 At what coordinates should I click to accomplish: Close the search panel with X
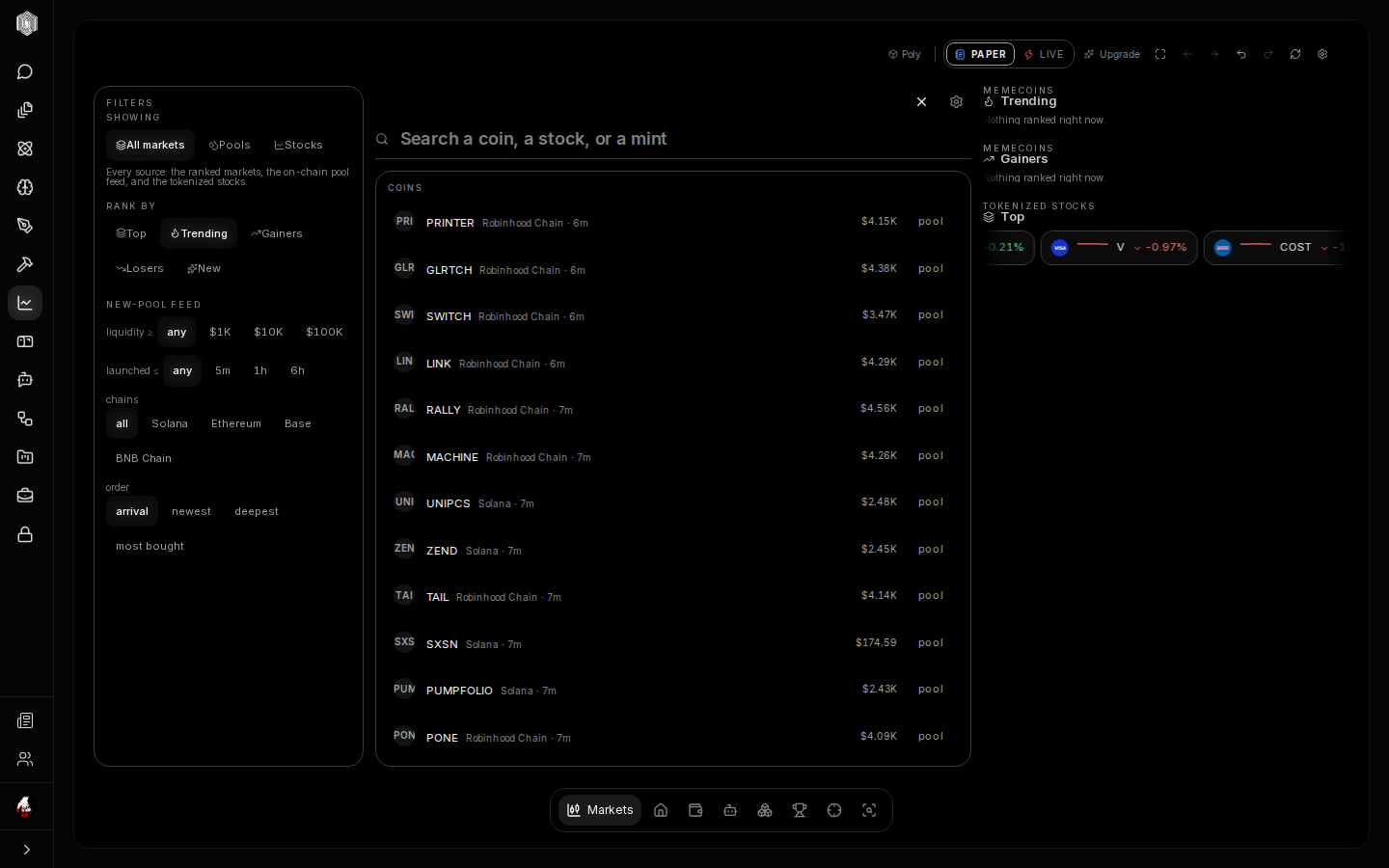click(921, 101)
